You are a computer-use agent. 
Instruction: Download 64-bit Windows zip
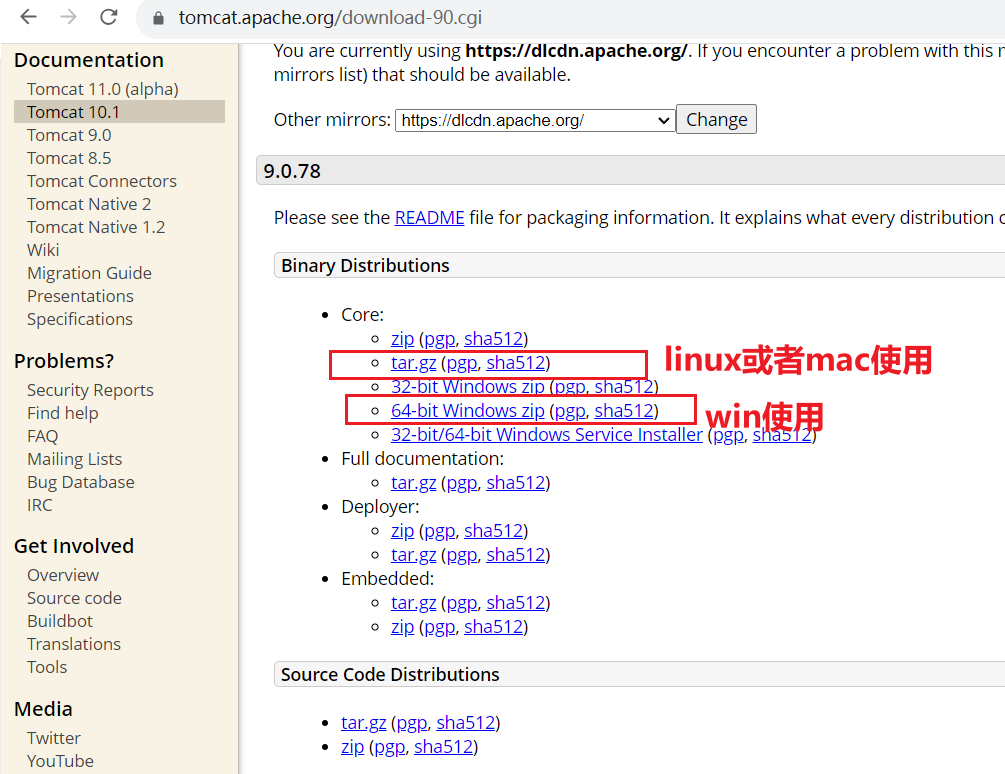click(468, 411)
